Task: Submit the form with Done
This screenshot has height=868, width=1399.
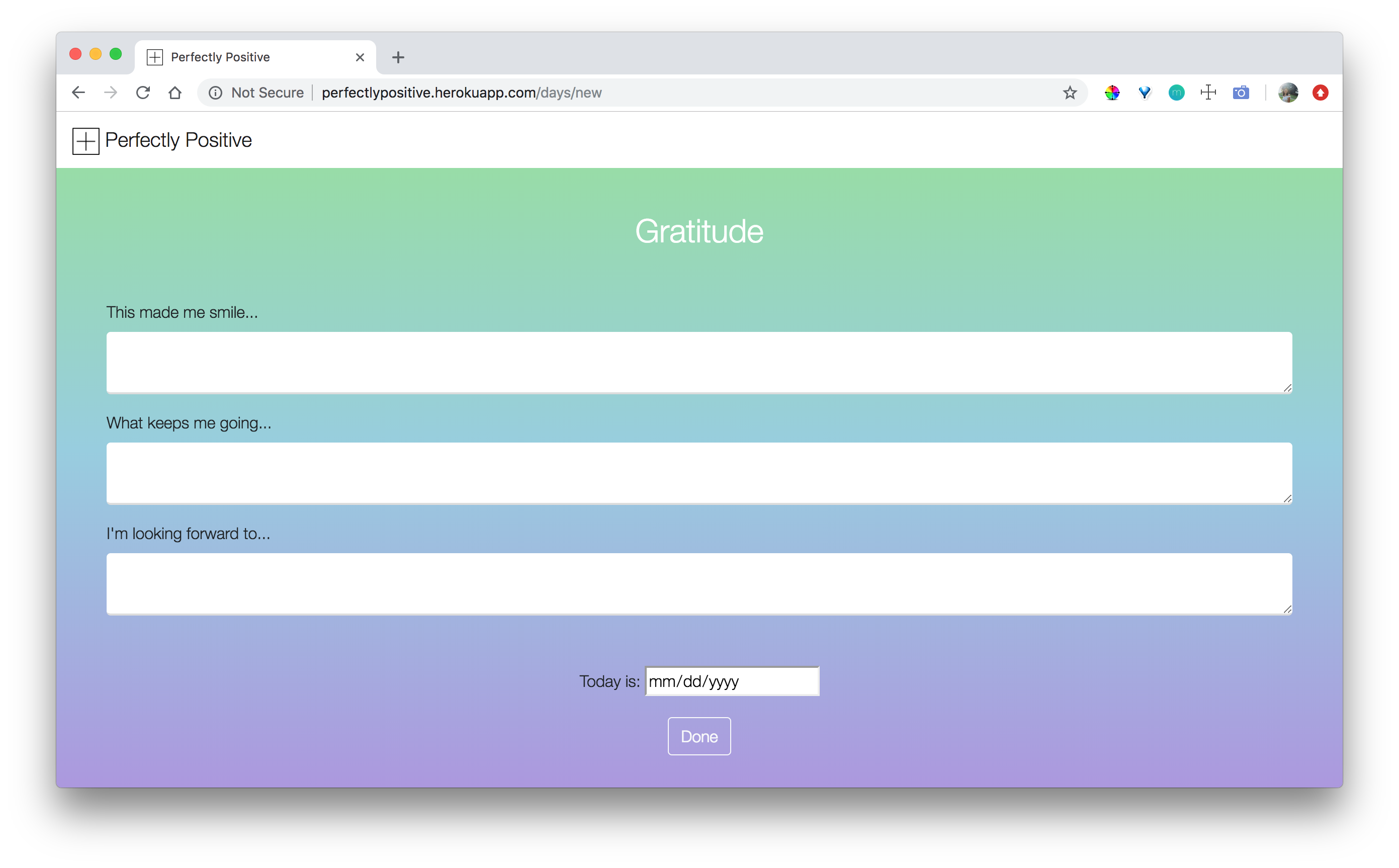Action: point(698,736)
